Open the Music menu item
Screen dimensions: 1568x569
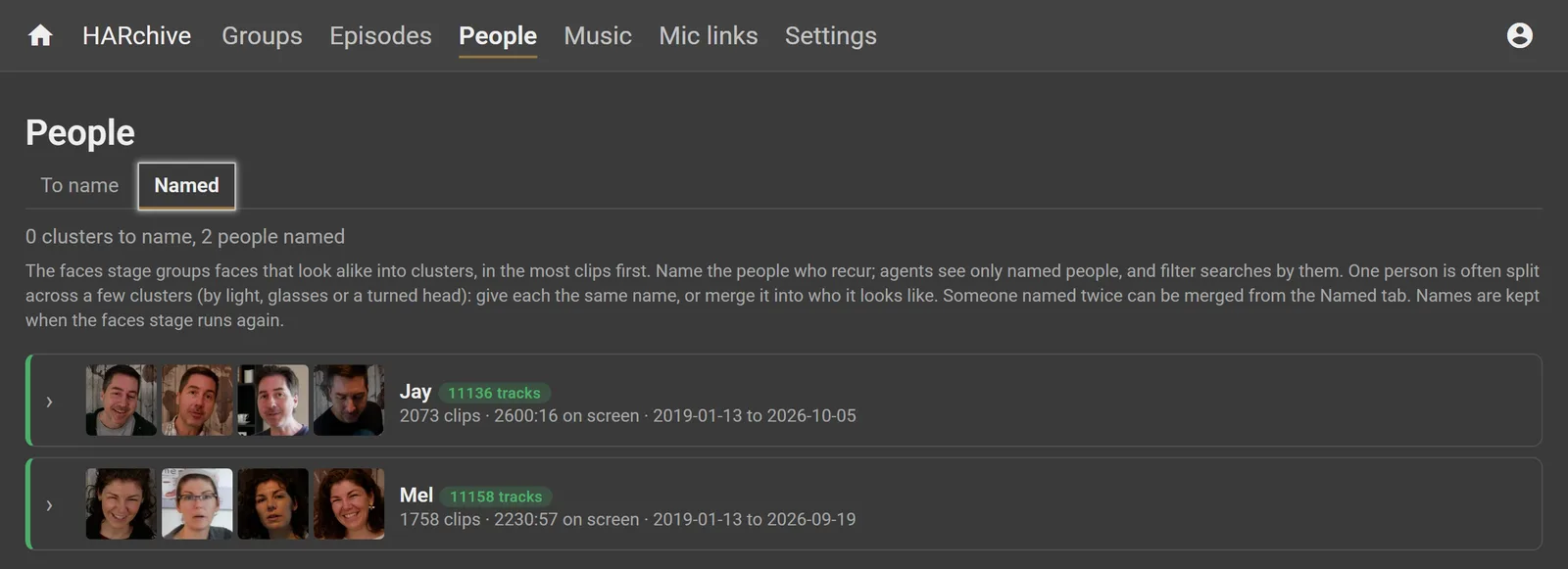click(x=598, y=35)
